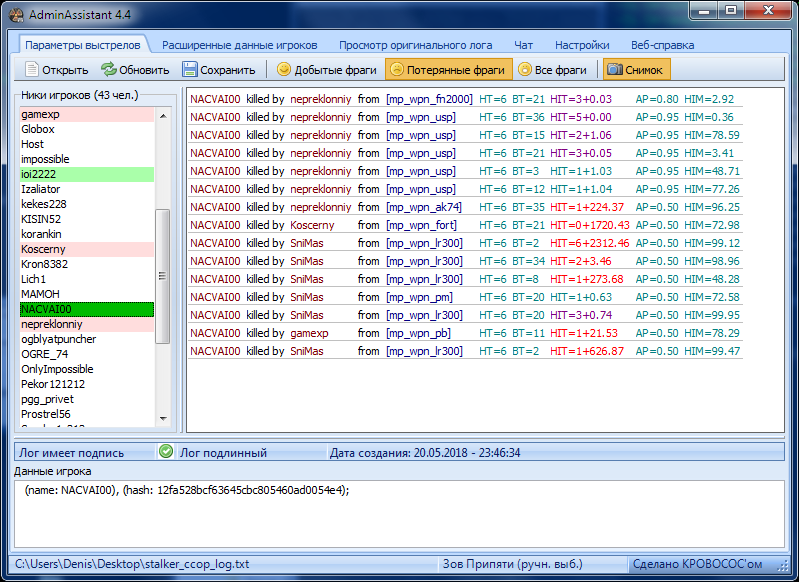Select player impossible
This screenshot has height=582, width=799.
pyautogui.click(x=87, y=159)
